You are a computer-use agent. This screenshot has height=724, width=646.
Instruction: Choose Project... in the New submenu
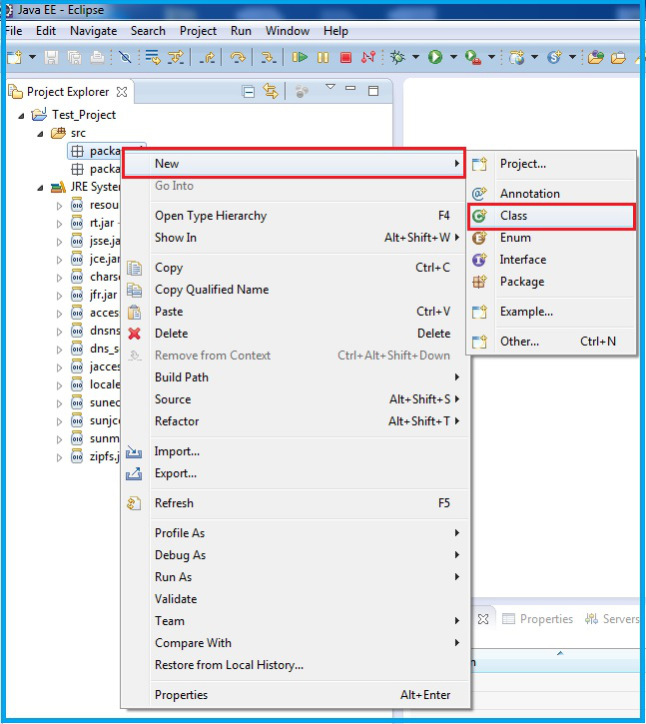551,163
